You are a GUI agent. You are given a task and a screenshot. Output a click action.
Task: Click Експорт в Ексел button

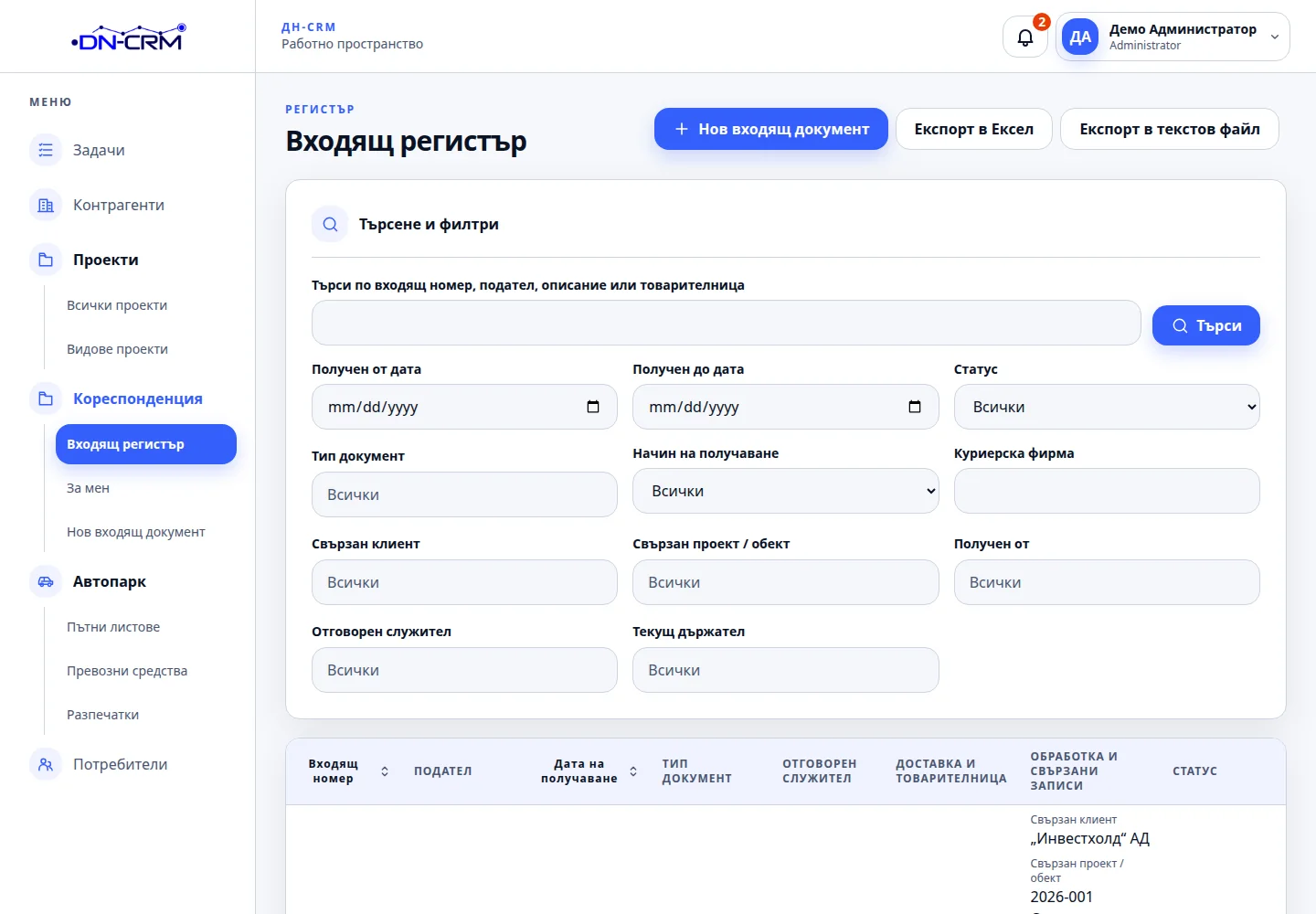(974, 129)
